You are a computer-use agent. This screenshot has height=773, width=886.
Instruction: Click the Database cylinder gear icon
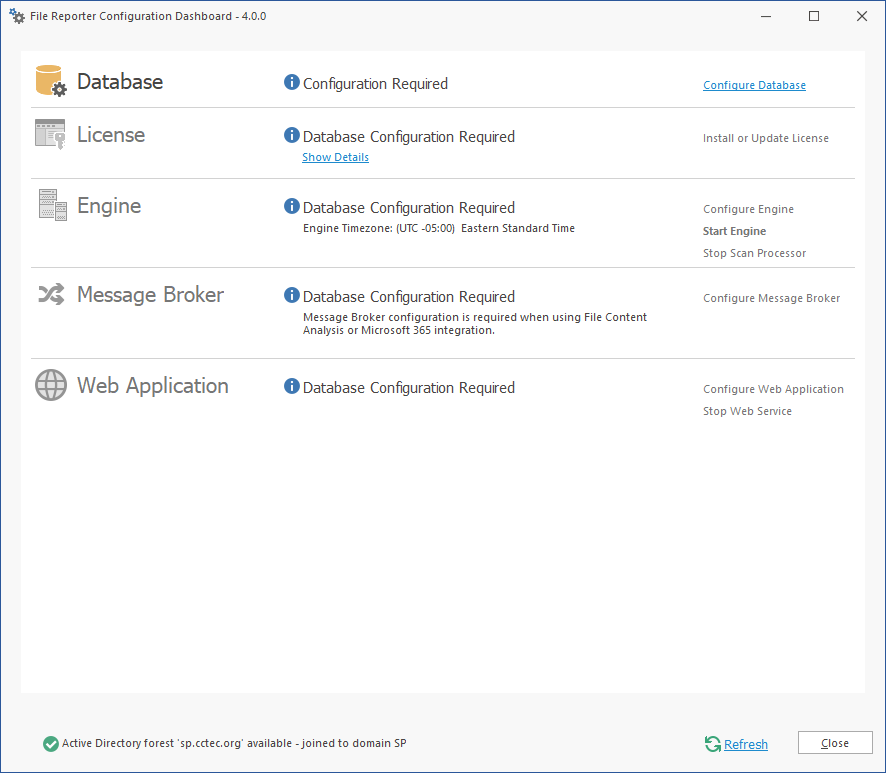tap(50, 81)
